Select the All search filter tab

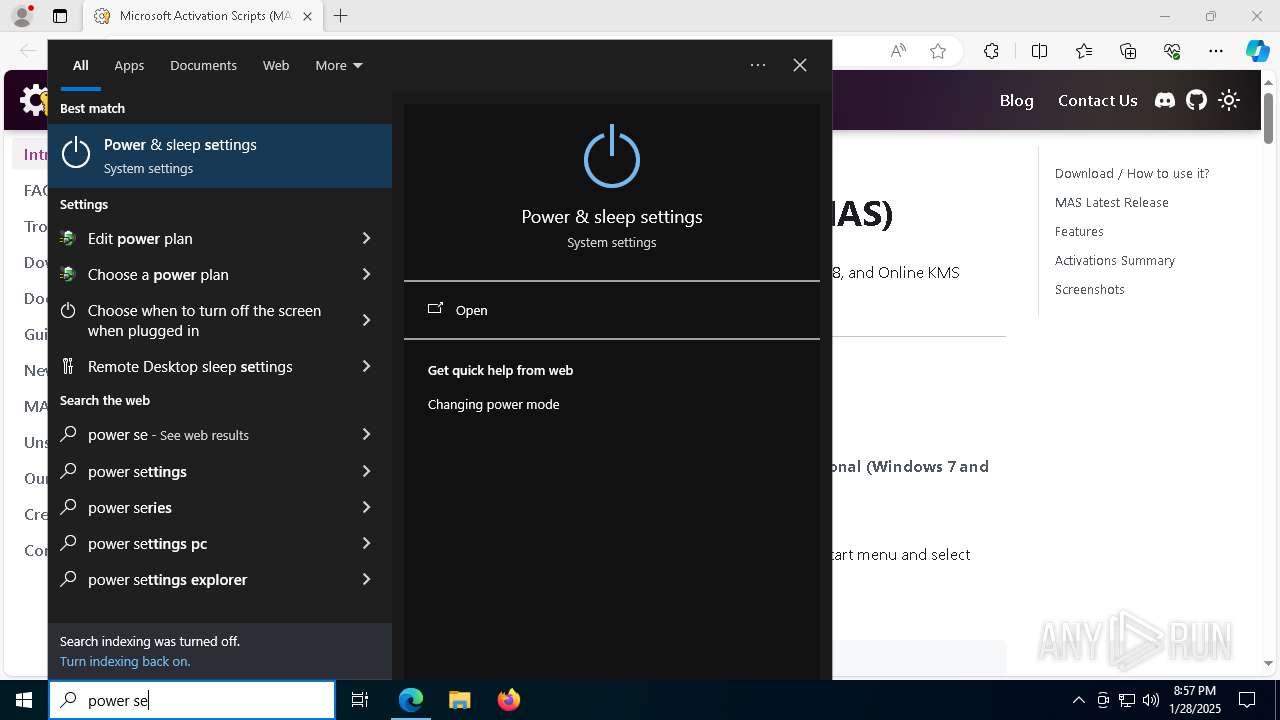80,65
